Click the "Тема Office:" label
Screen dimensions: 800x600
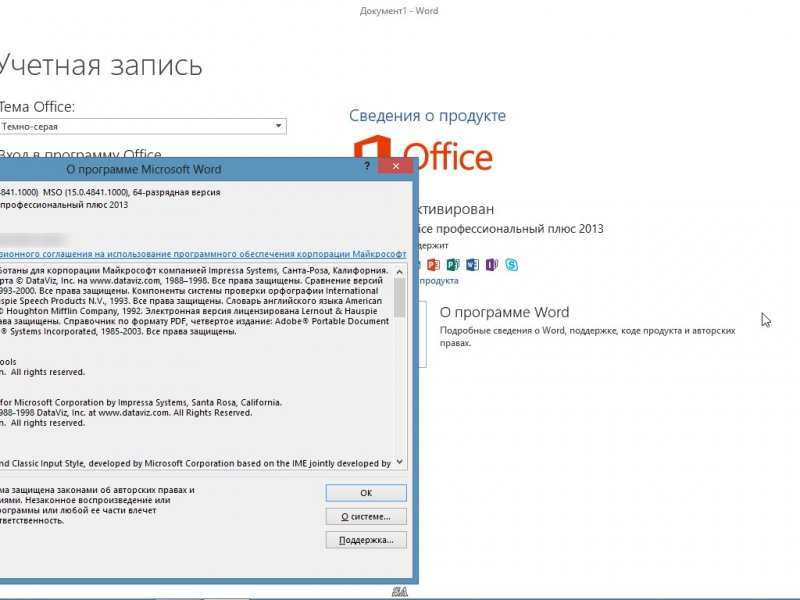click(37, 107)
